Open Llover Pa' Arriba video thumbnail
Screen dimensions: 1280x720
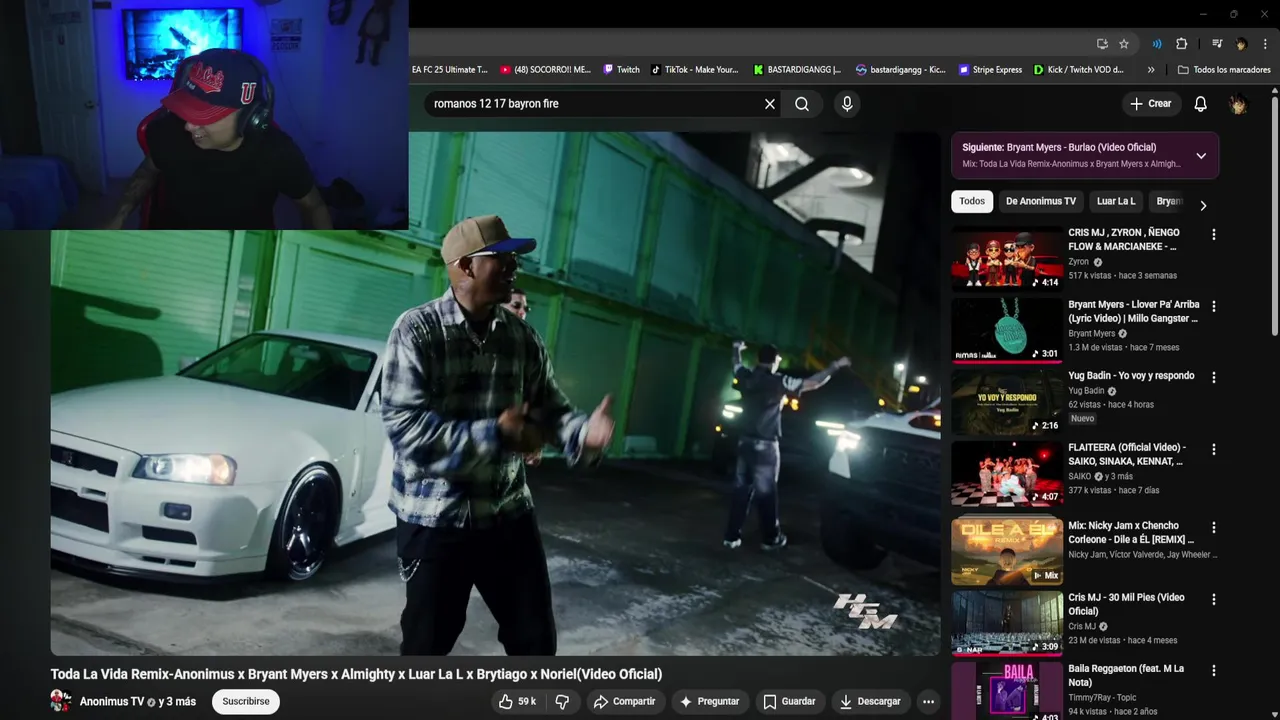[1007, 330]
